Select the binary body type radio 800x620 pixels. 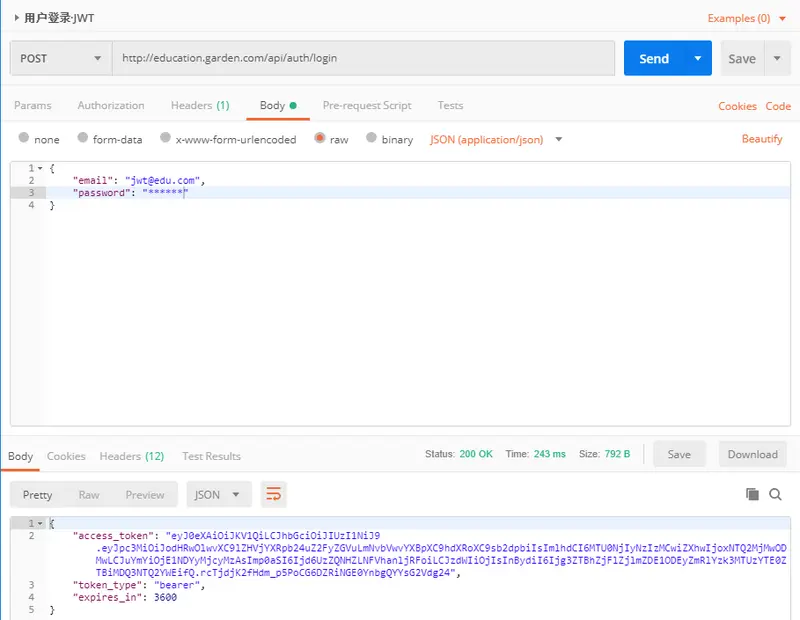(371, 137)
